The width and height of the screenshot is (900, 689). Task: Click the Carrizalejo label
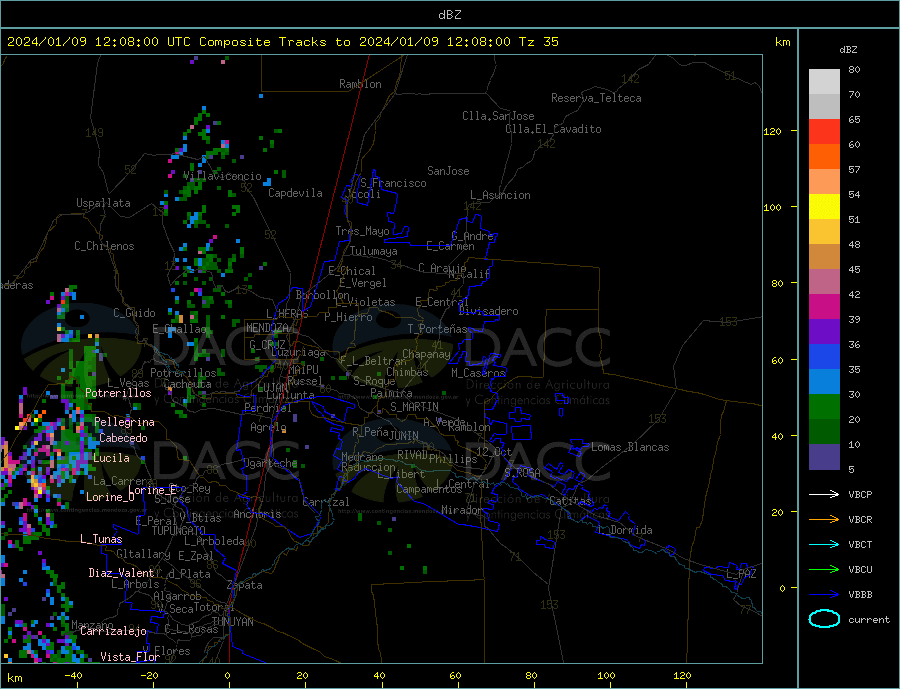click(113, 632)
